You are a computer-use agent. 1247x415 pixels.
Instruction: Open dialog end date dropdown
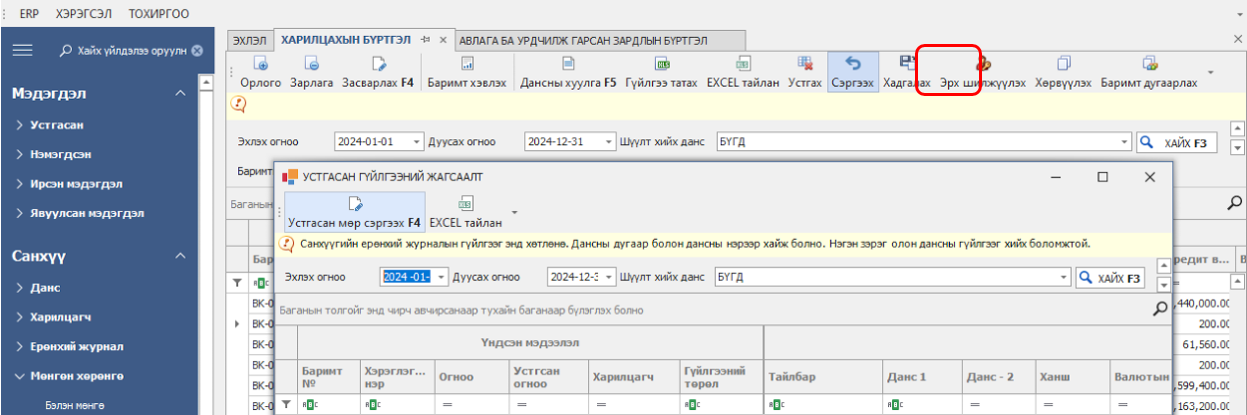pos(607,277)
